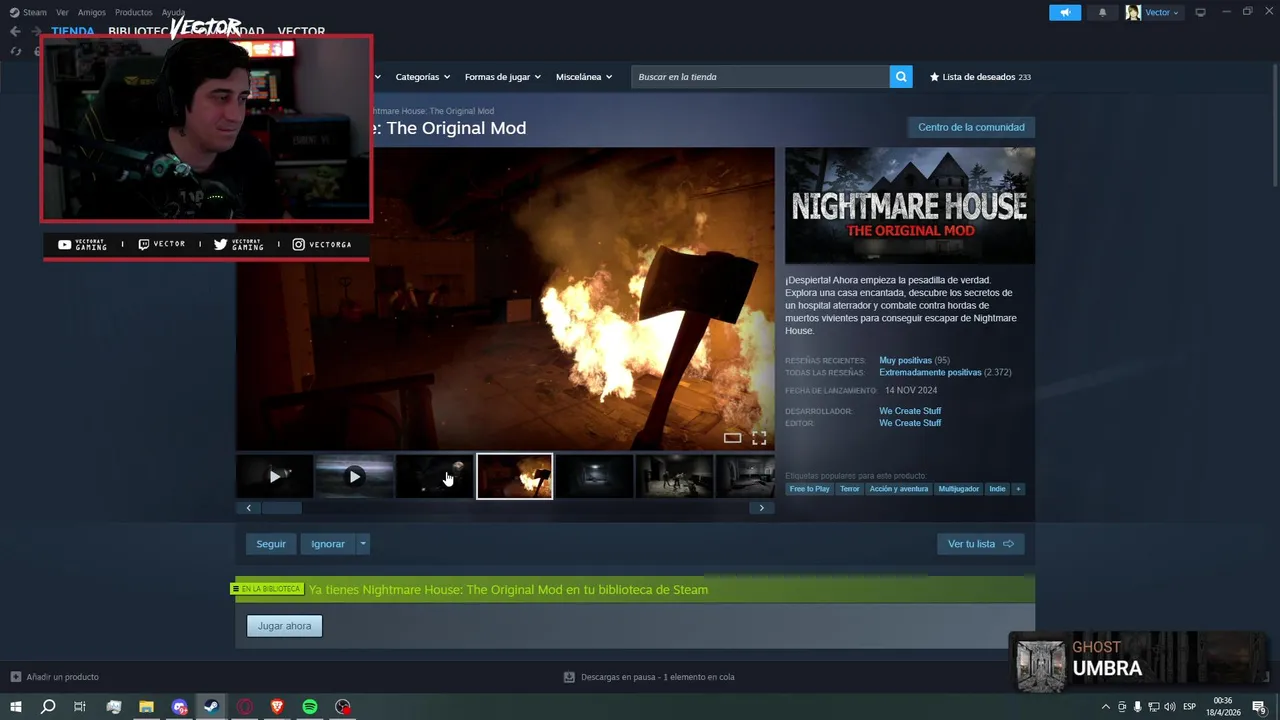Click the ESP language indicator
Screen dimensions: 1280x720
point(1190,707)
